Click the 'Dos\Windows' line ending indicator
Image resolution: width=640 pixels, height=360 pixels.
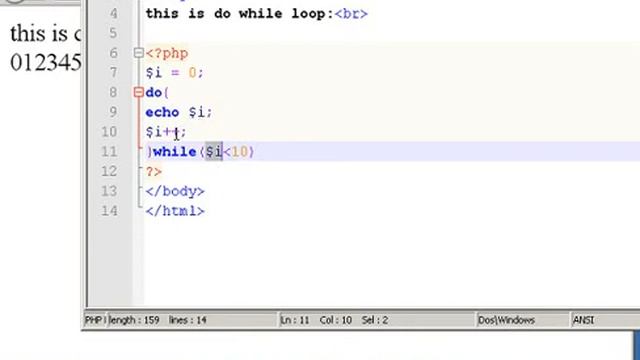pos(506,320)
